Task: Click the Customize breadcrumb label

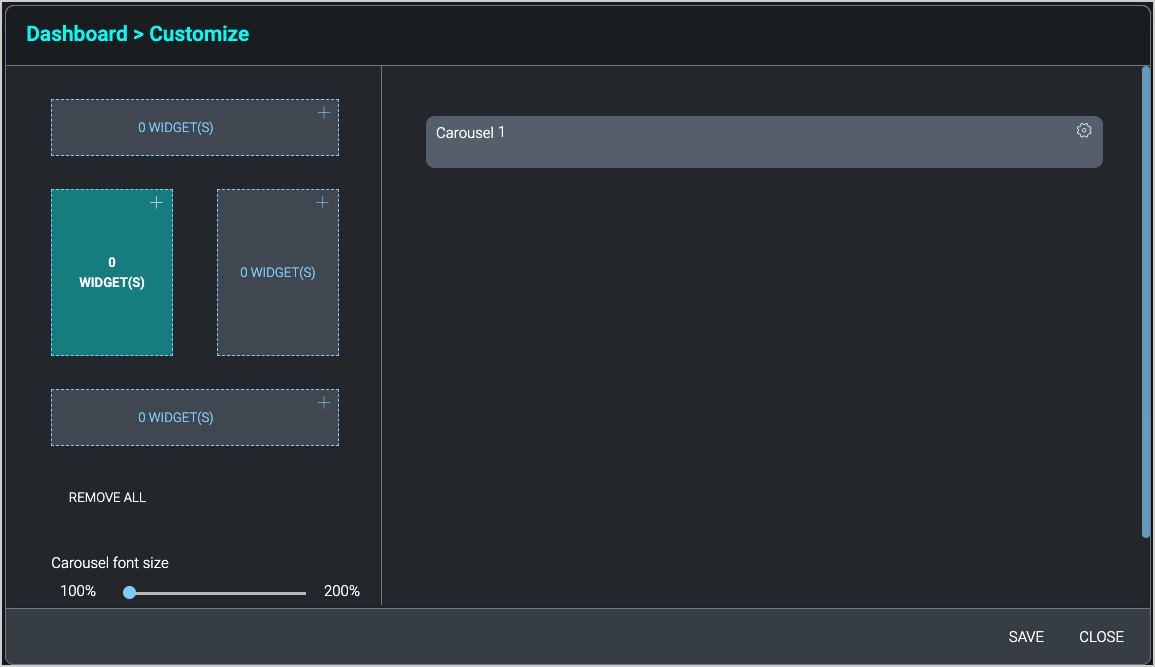Action: click(x=199, y=33)
